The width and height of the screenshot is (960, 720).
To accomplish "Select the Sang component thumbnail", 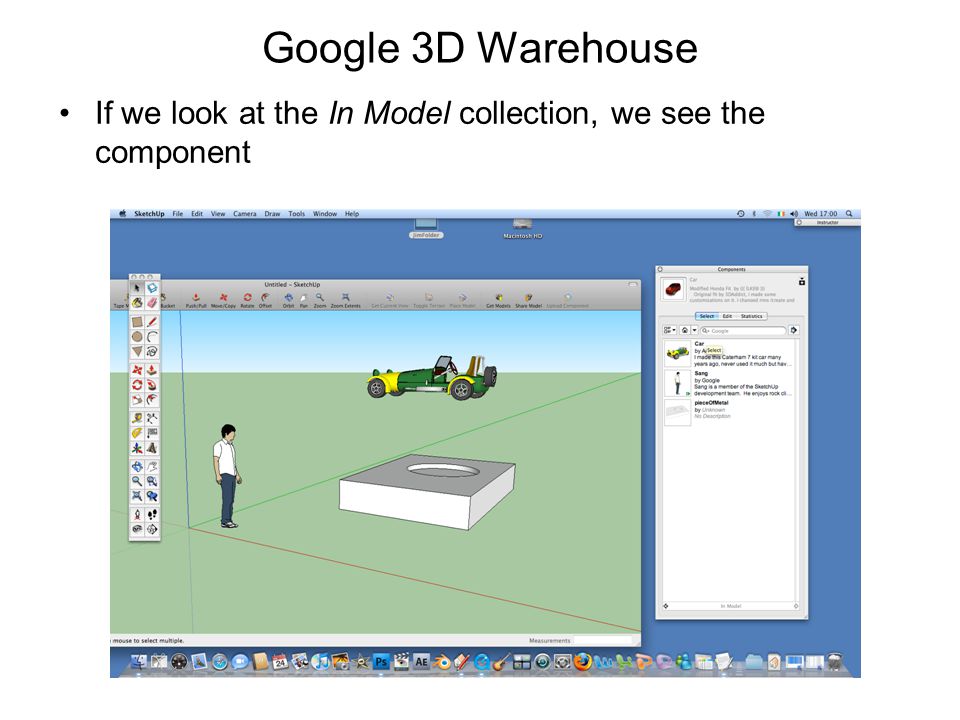I will pos(677,383).
